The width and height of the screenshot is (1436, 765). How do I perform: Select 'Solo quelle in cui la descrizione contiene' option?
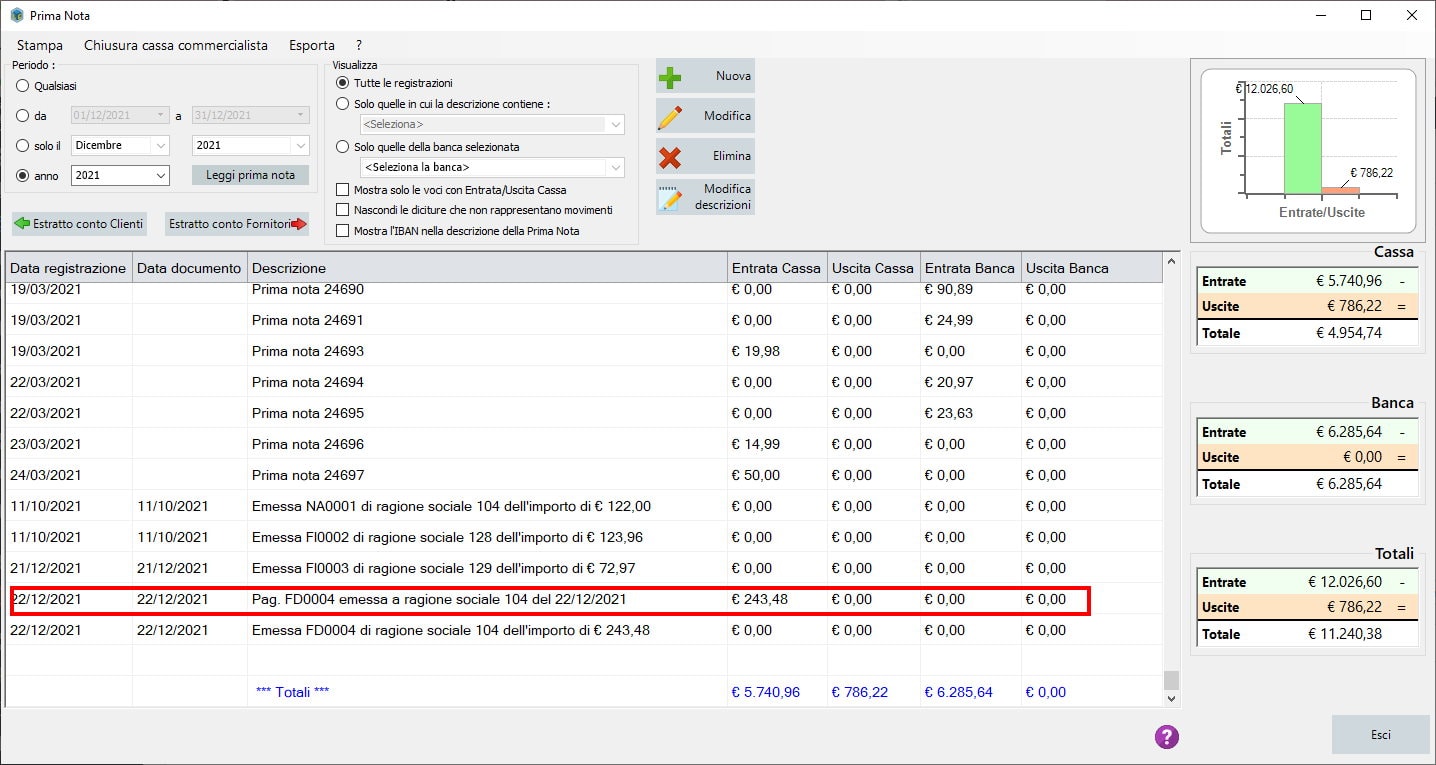click(x=343, y=104)
